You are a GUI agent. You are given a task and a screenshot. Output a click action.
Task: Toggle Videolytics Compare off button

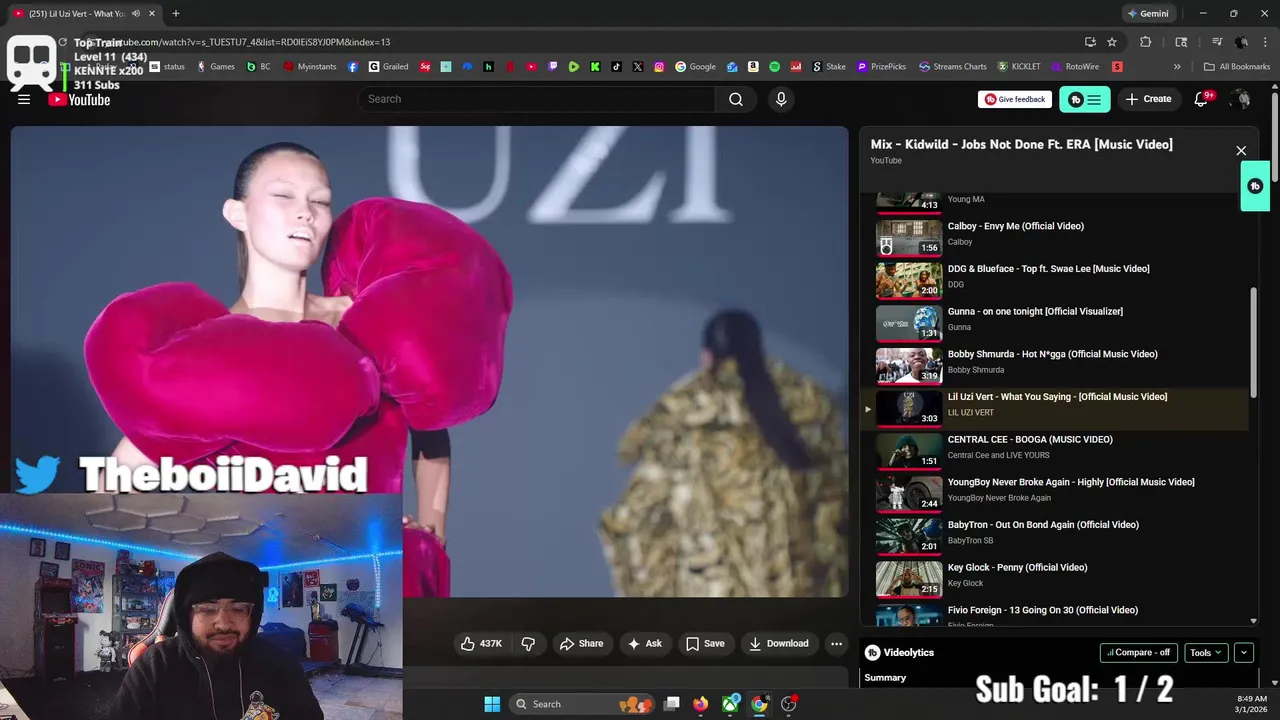[x=1139, y=652]
